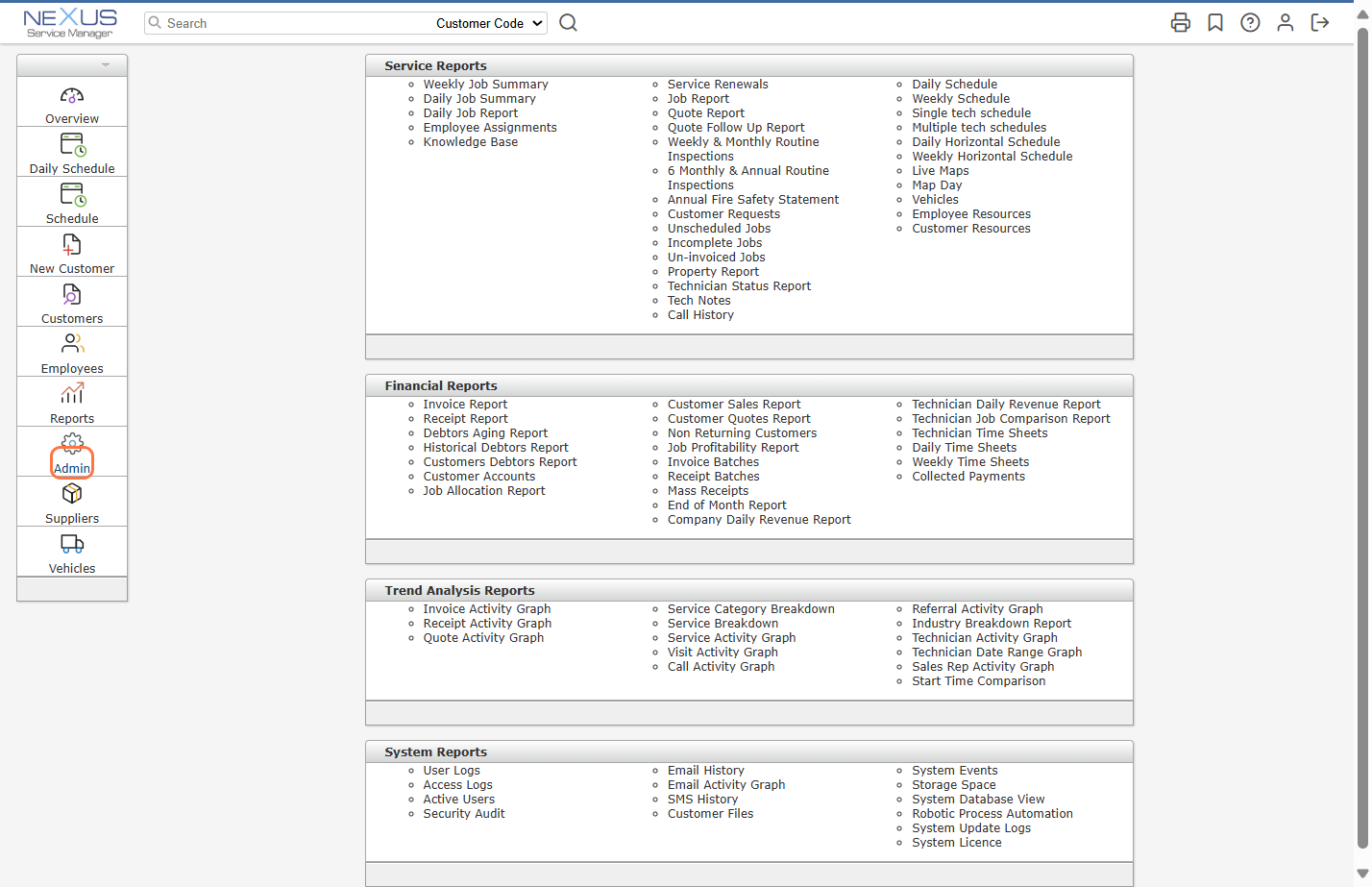
Task: Open Live Maps link
Action: tap(941, 171)
